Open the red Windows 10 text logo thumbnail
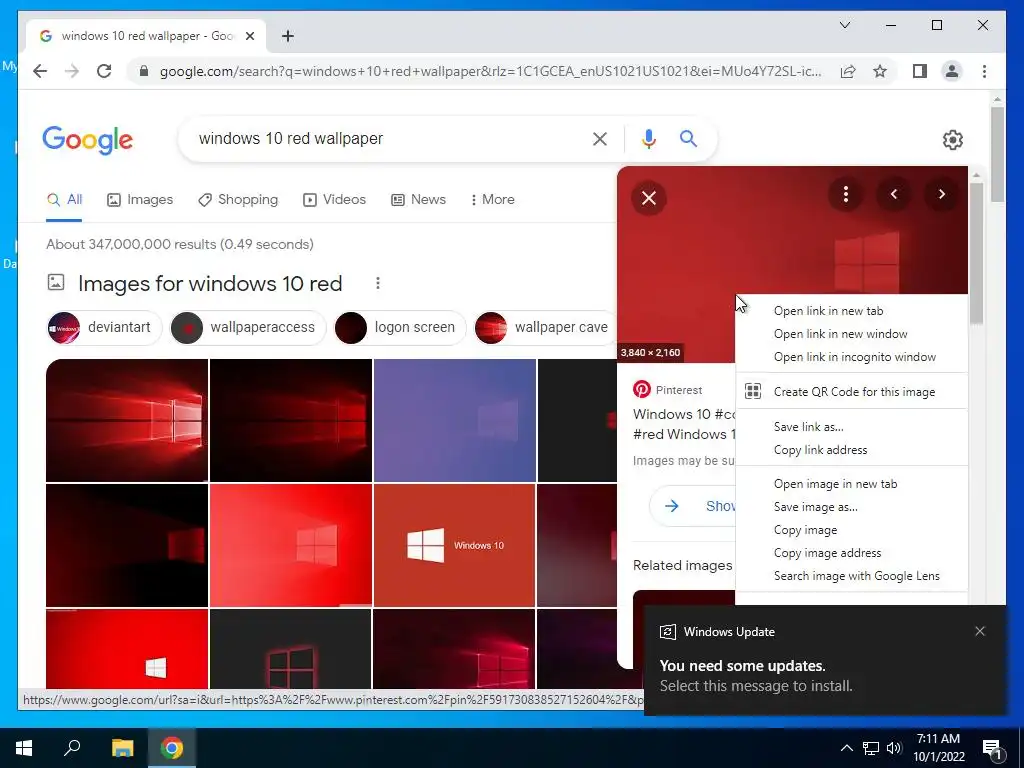This screenshot has height=768, width=1024. [x=455, y=545]
